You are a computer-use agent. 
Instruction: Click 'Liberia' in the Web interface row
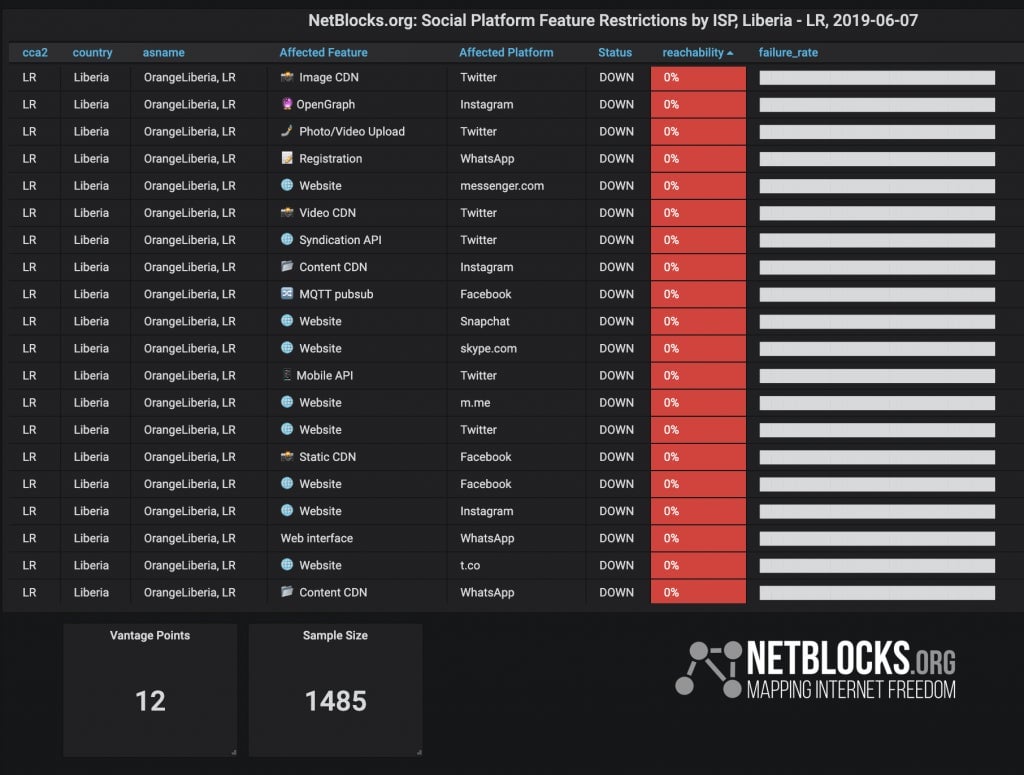pos(91,538)
